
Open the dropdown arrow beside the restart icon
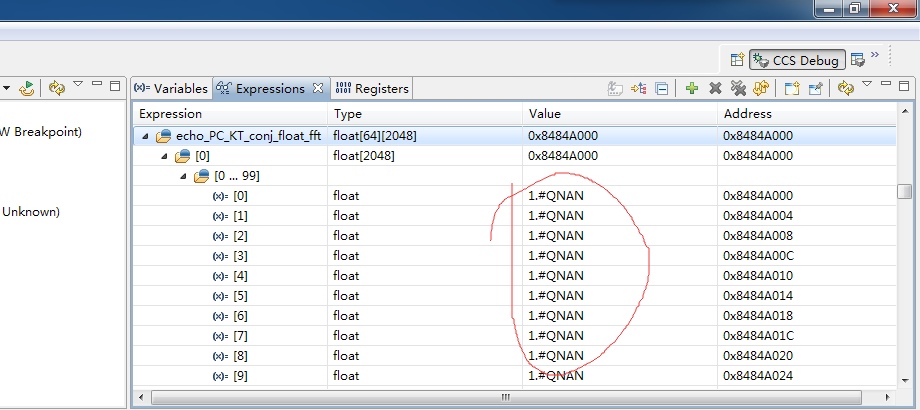click(x=7, y=89)
